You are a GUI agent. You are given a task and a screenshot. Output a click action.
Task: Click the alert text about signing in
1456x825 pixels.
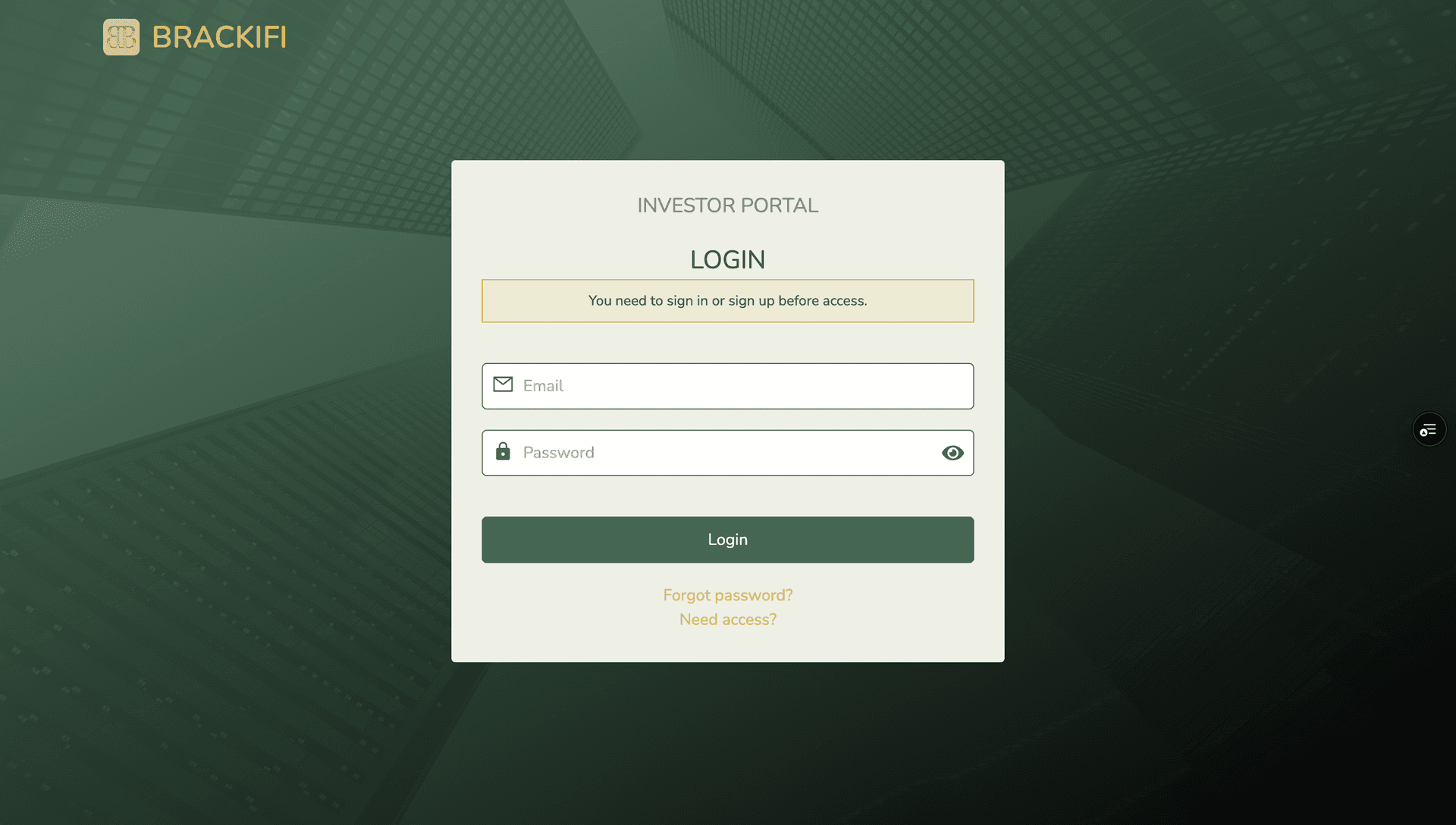tap(728, 301)
